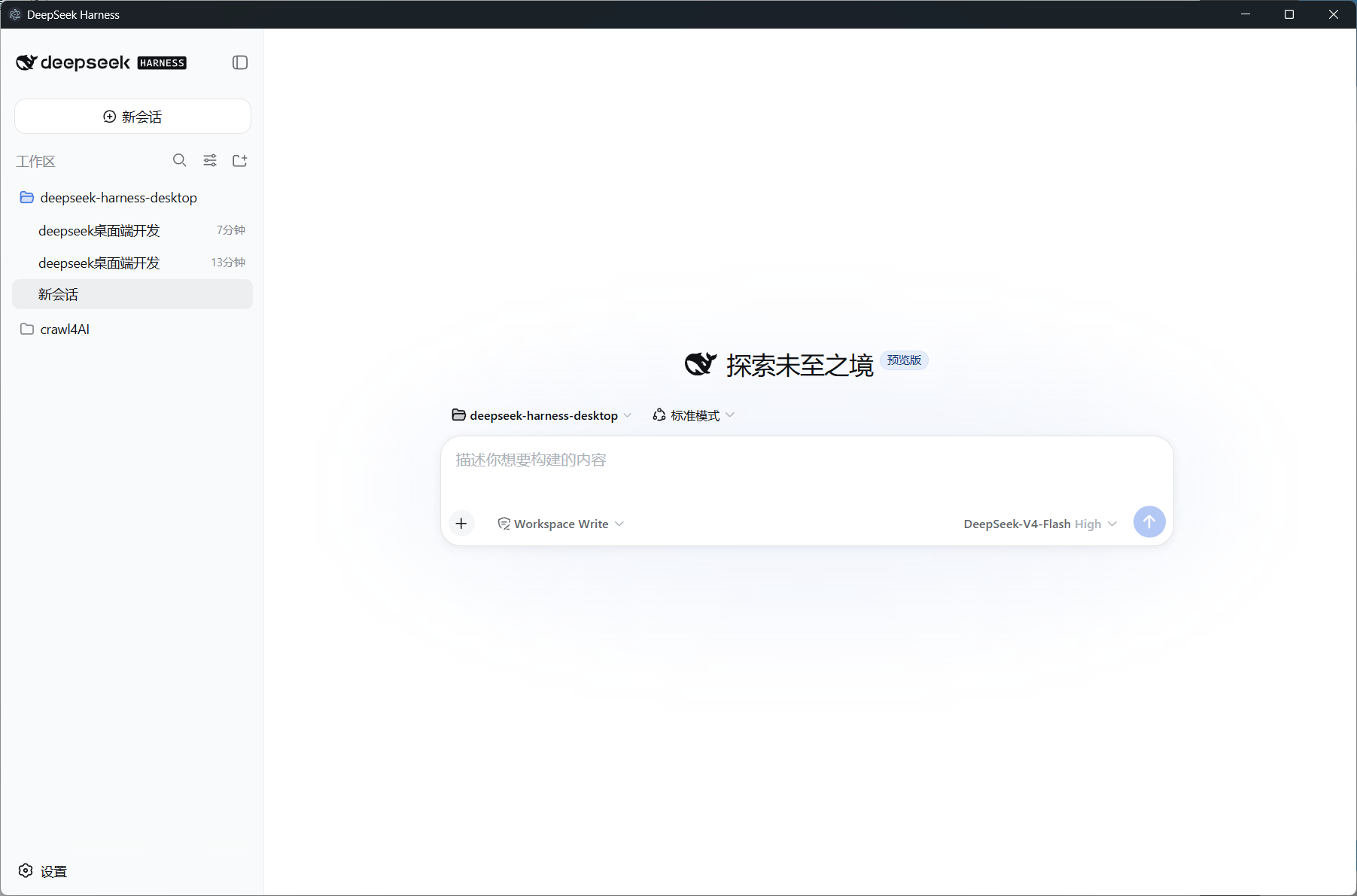Open the 标准模式 mode dropdown

pyautogui.click(x=693, y=415)
